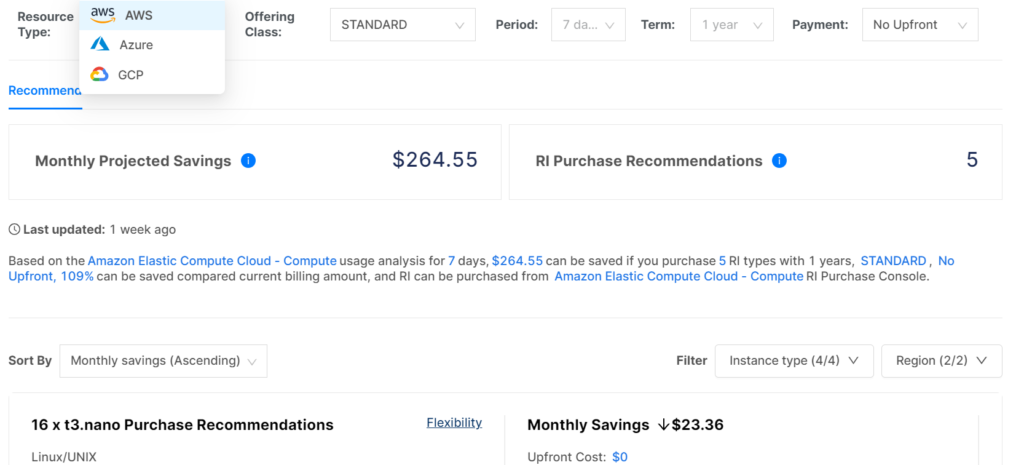Open the Offering Class STANDARD dropdown
The width and height of the screenshot is (1024, 465).
tap(402, 25)
